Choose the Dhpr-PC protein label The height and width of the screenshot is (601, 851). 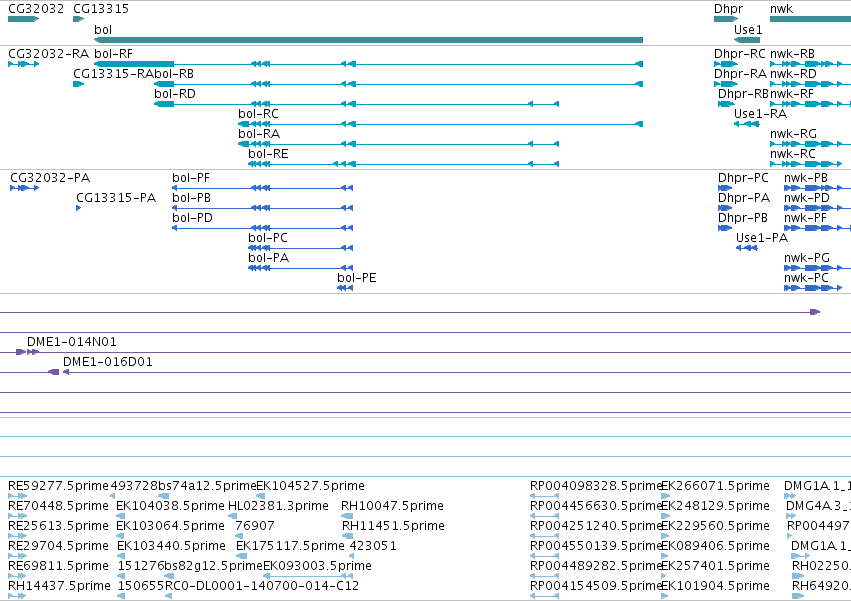[x=743, y=178]
